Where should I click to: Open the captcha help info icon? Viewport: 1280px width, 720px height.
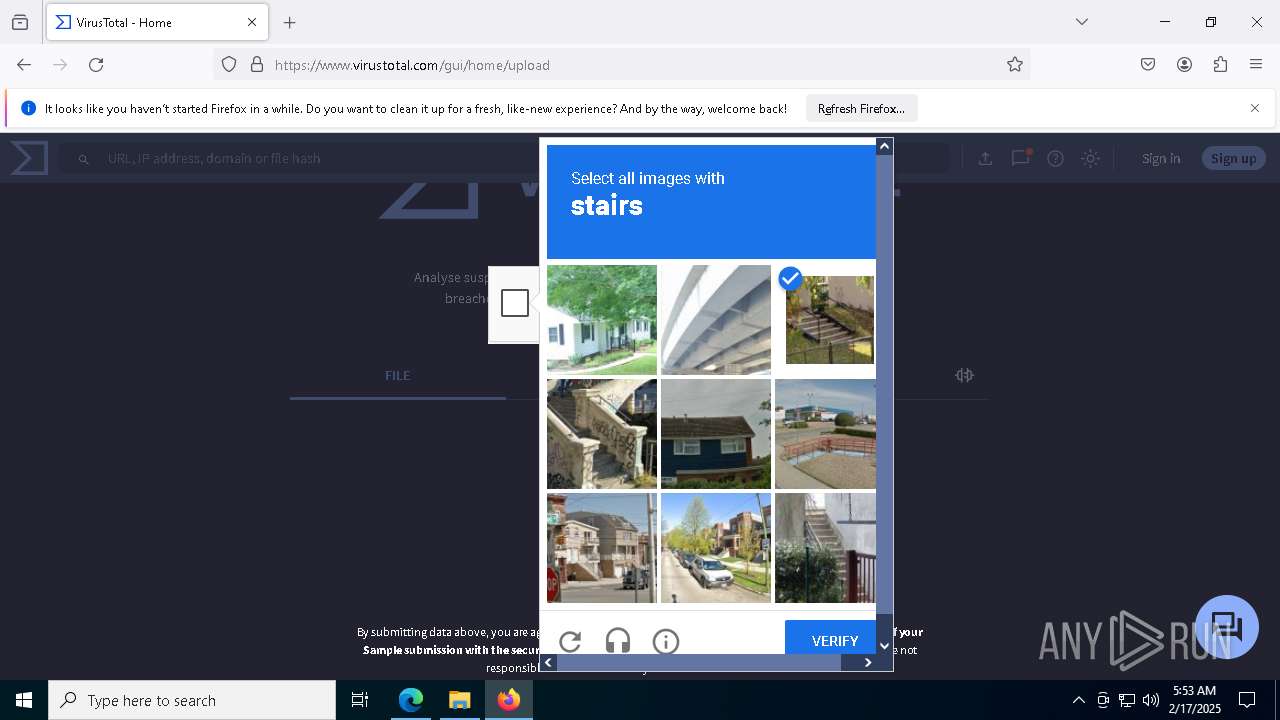coord(666,642)
